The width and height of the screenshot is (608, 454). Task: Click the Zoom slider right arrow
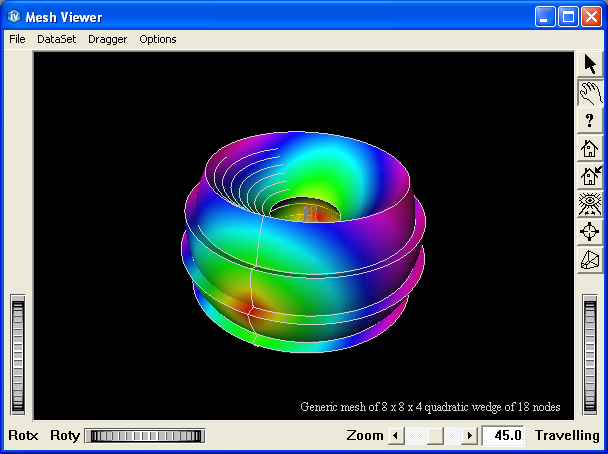[469, 436]
